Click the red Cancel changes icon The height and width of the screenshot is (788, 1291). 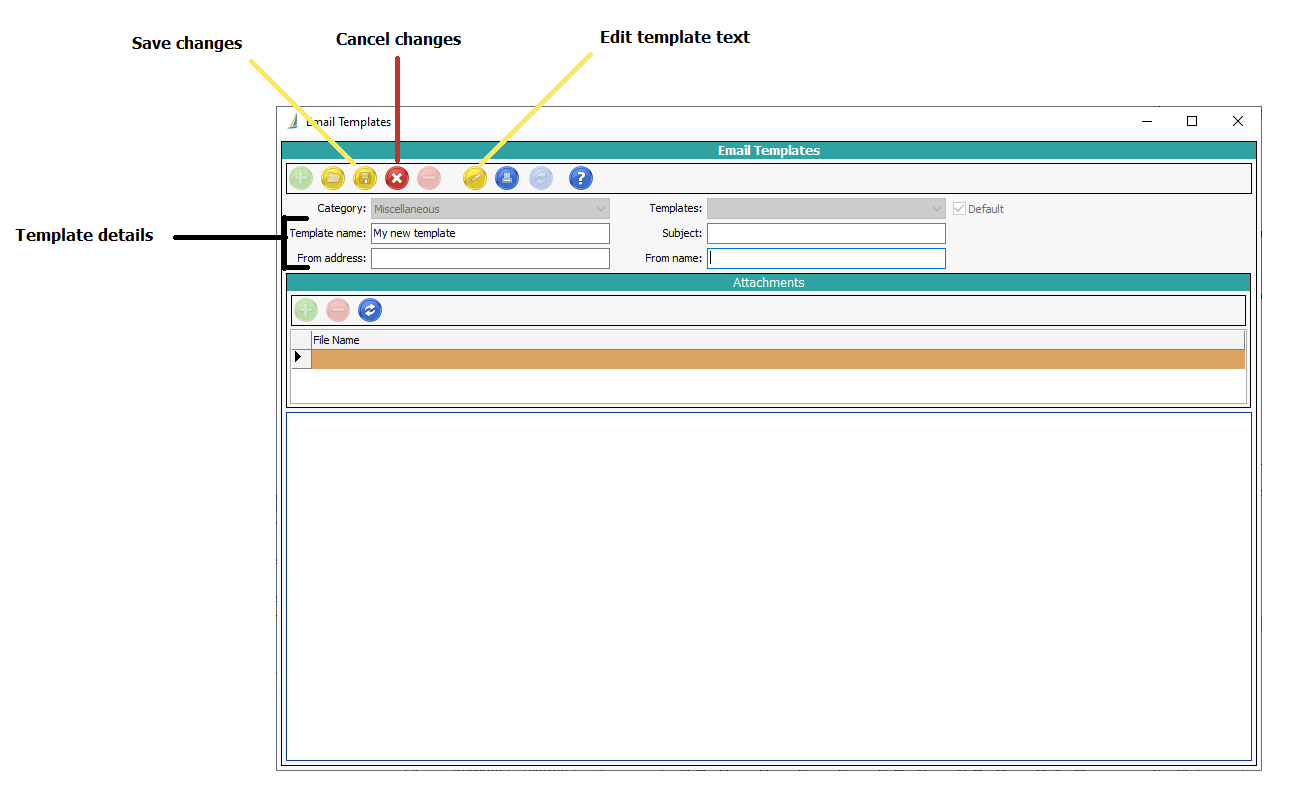click(x=397, y=178)
